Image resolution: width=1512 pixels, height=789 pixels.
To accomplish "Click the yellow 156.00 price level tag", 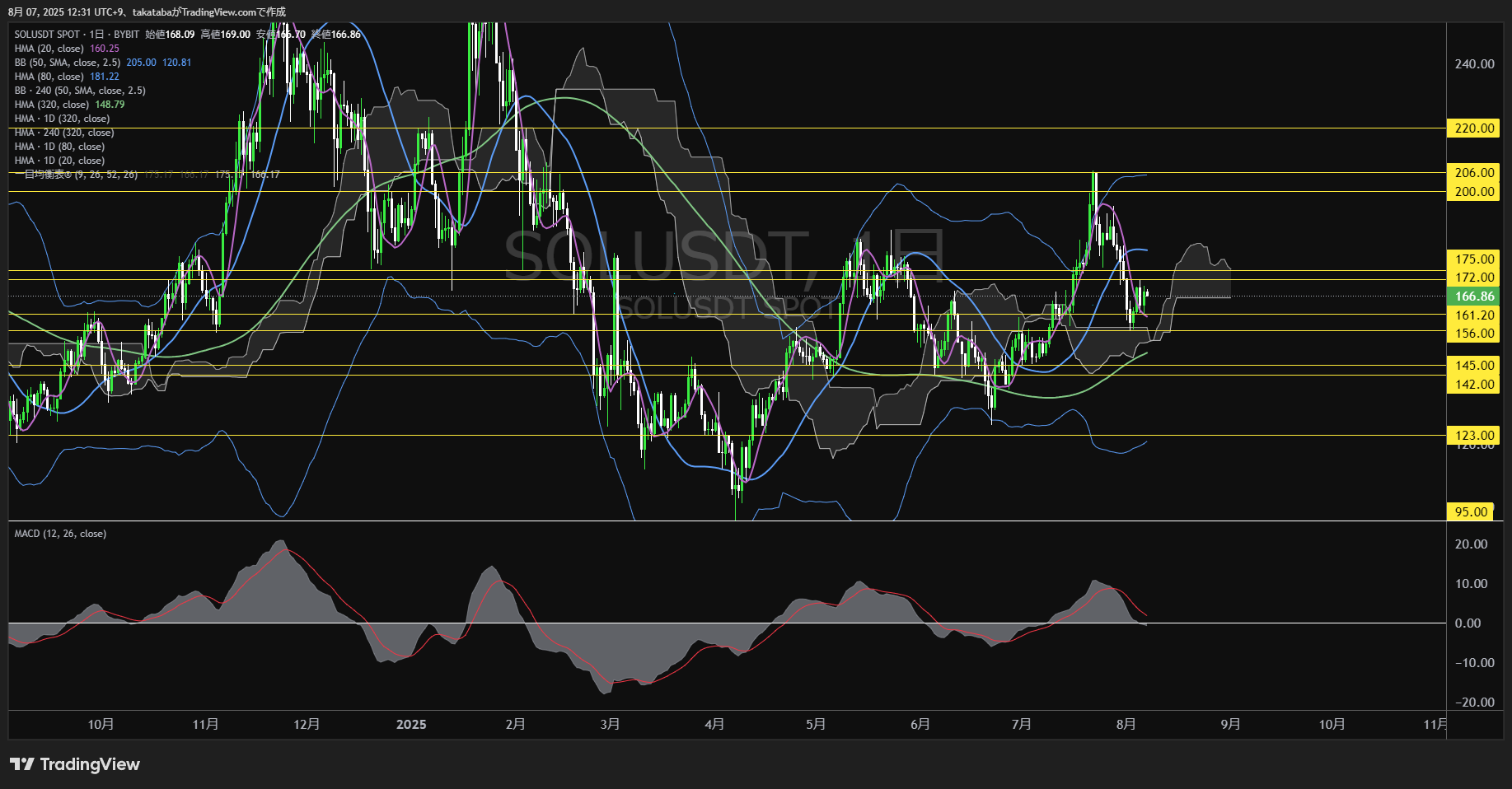I will [x=1473, y=334].
